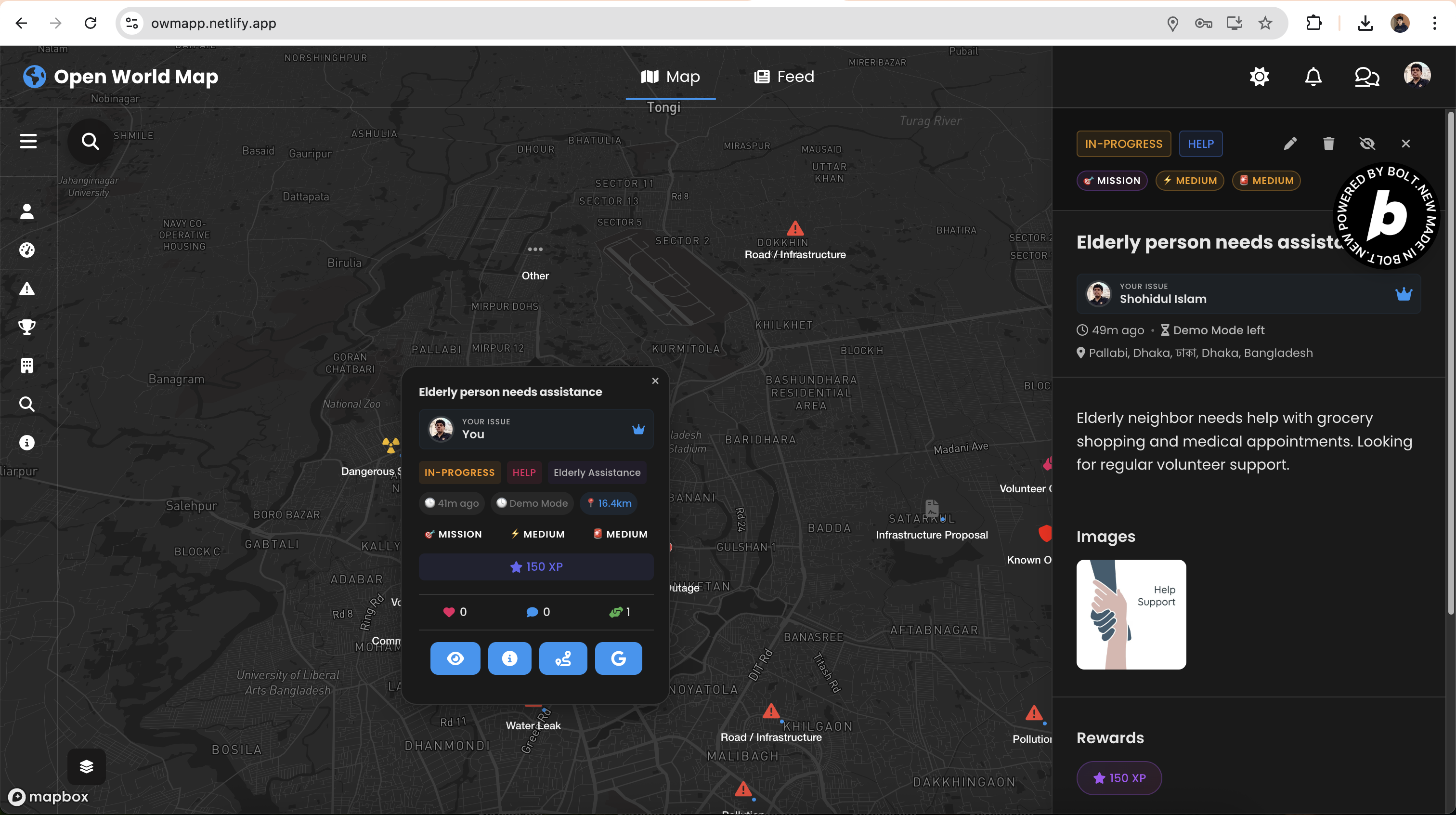Image resolution: width=1456 pixels, height=815 pixels.
Task: Toggle issue visibility with crossed-eye icon
Action: [x=1367, y=144]
